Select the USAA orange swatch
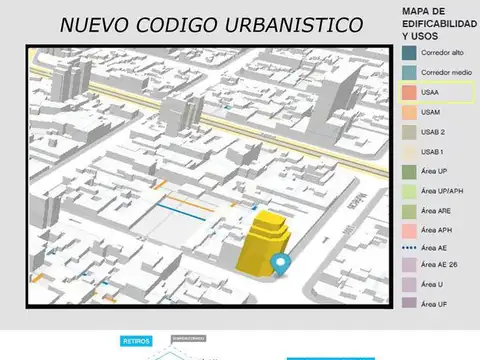Screen dimensions: 480x360 409,92
